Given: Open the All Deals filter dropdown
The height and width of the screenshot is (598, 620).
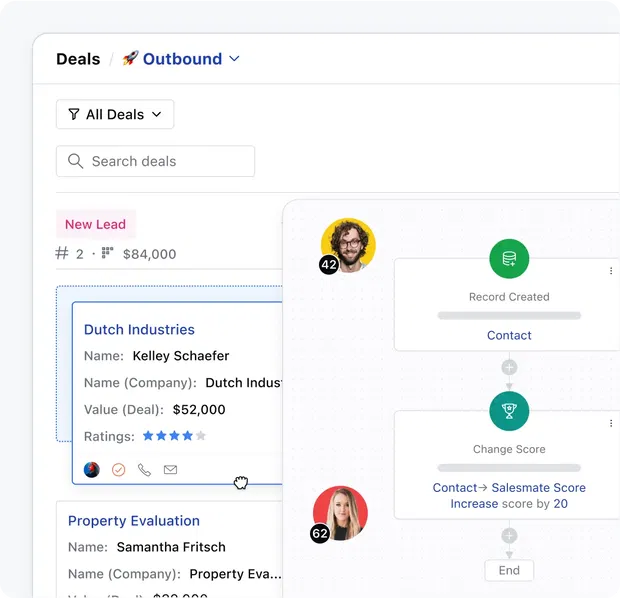Looking at the screenshot, I should [x=115, y=115].
